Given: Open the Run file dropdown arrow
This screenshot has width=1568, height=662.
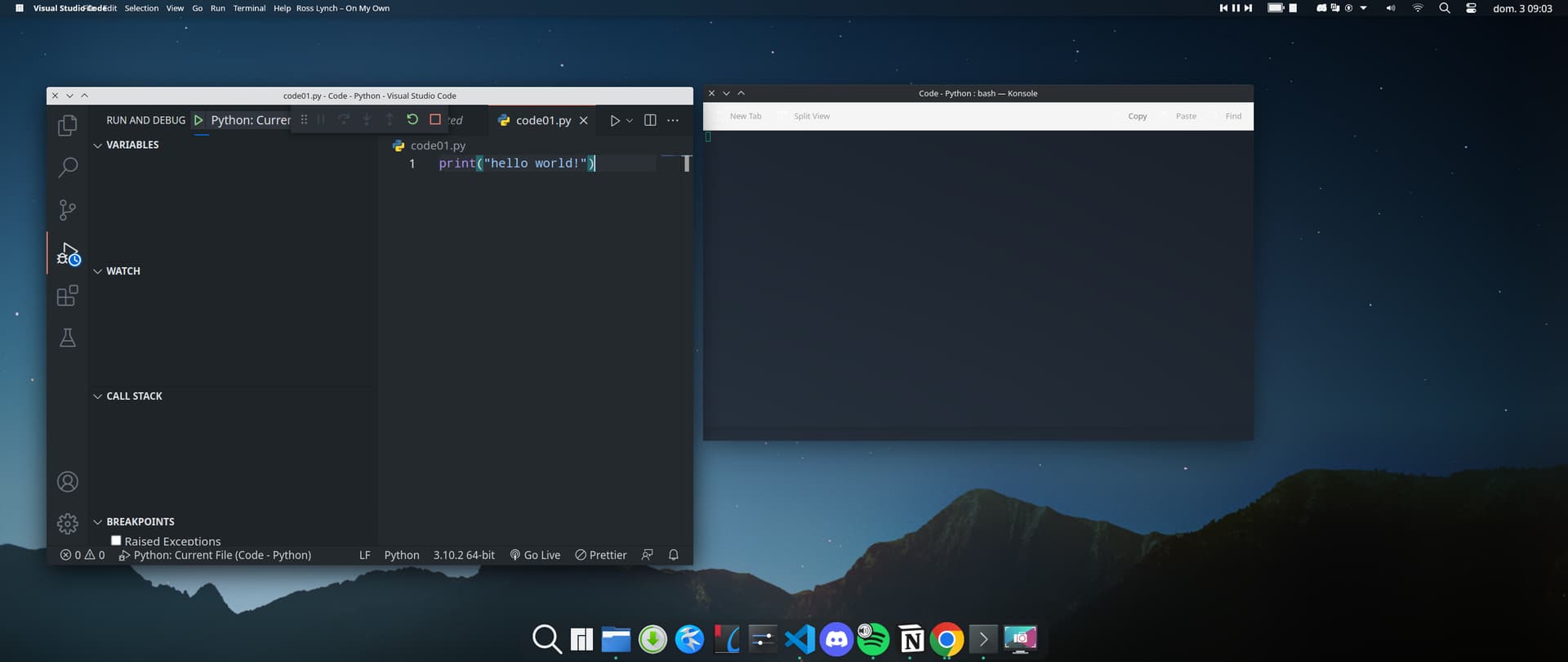Looking at the screenshot, I should (630, 121).
